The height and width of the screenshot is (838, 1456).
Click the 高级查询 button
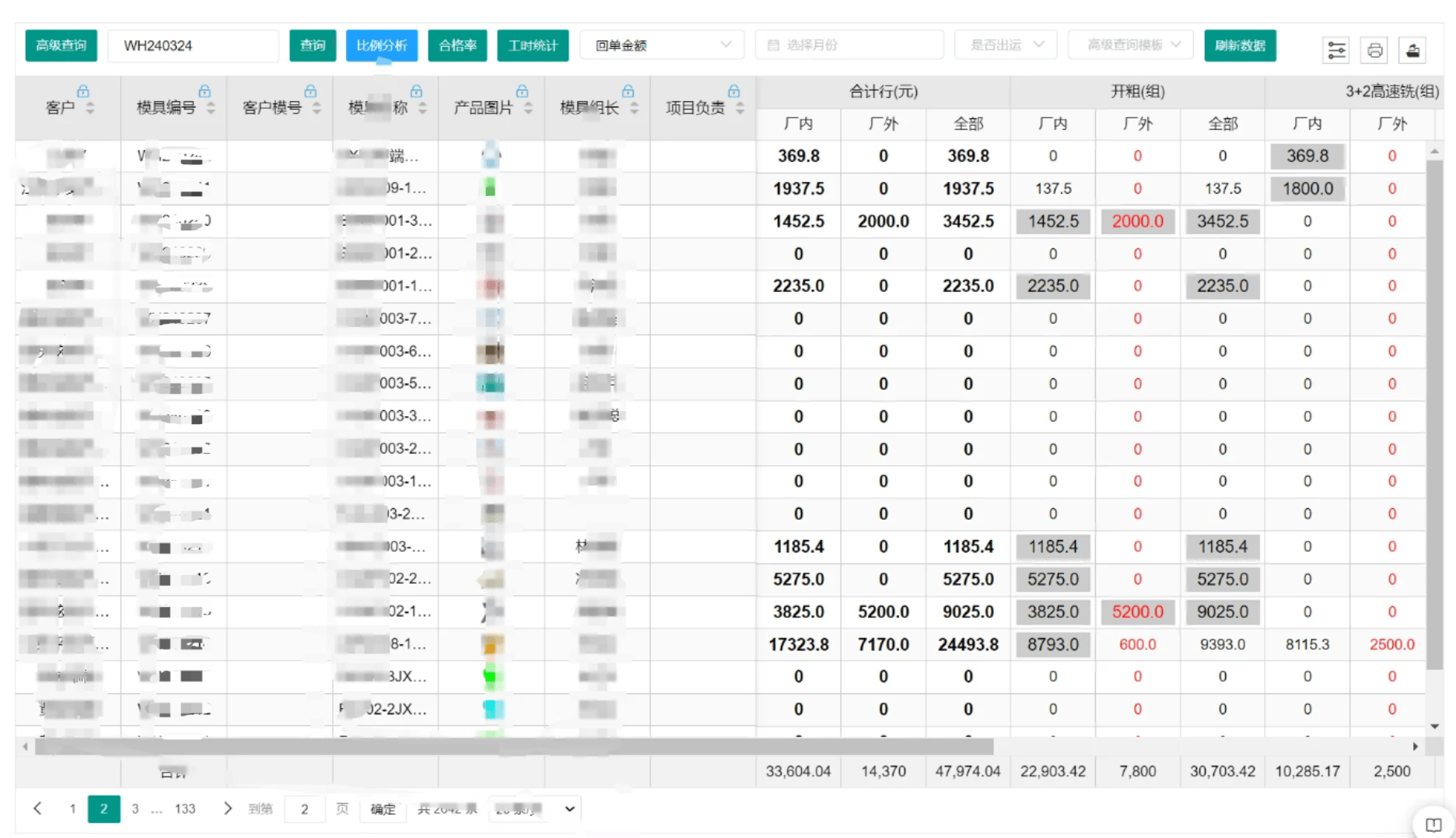pyautogui.click(x=61, y=45)
